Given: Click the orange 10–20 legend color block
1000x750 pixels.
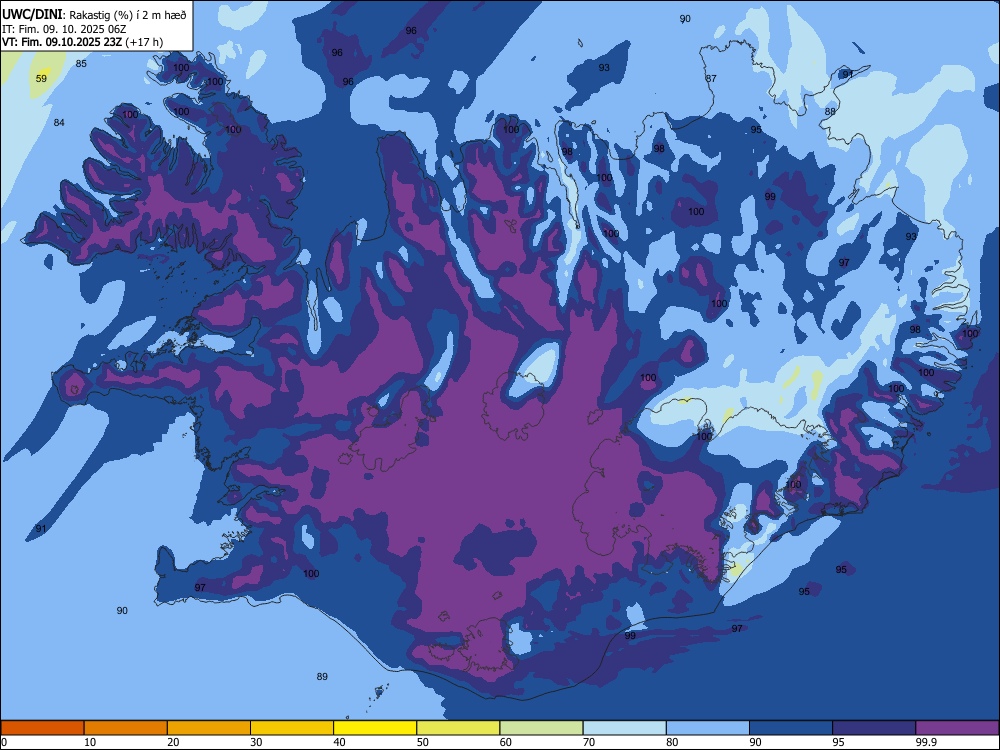Looking at the screenshot, I should (x=126, y=728).
